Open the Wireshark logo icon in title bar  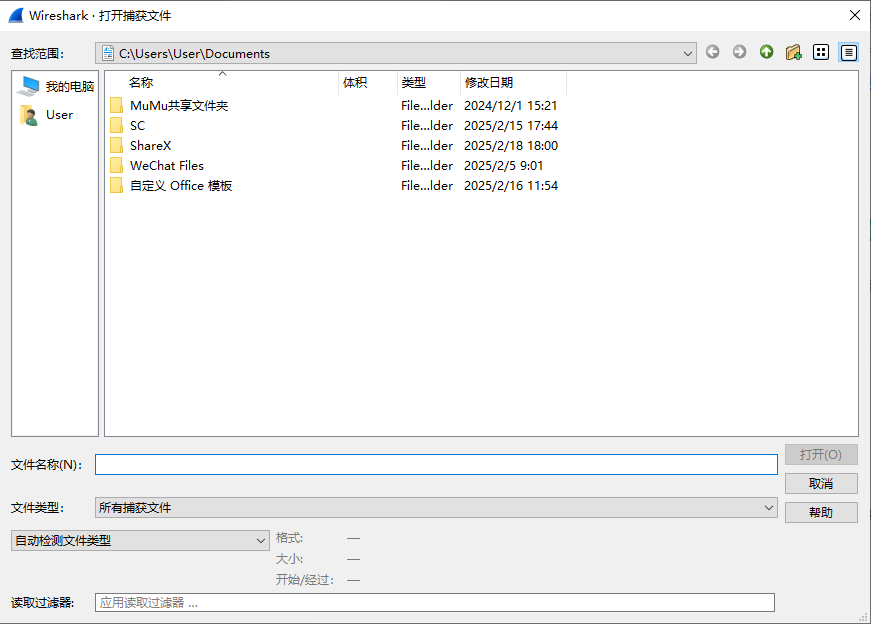click(x=13, y=15)
